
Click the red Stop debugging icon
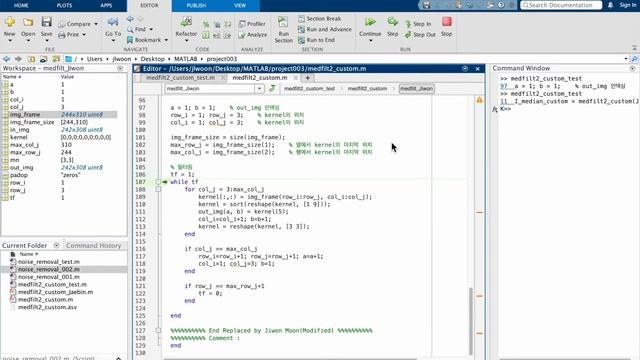(447, 22)
